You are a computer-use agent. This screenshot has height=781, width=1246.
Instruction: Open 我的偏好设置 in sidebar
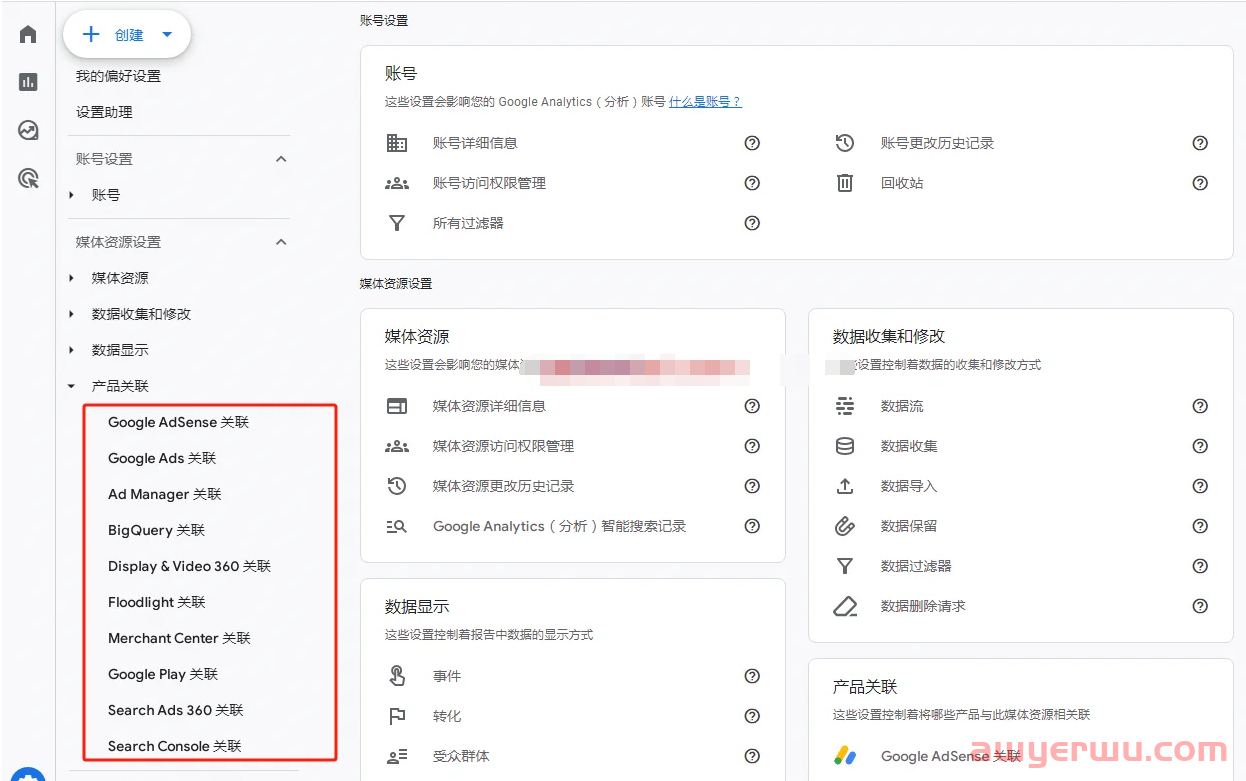(118, 76)
